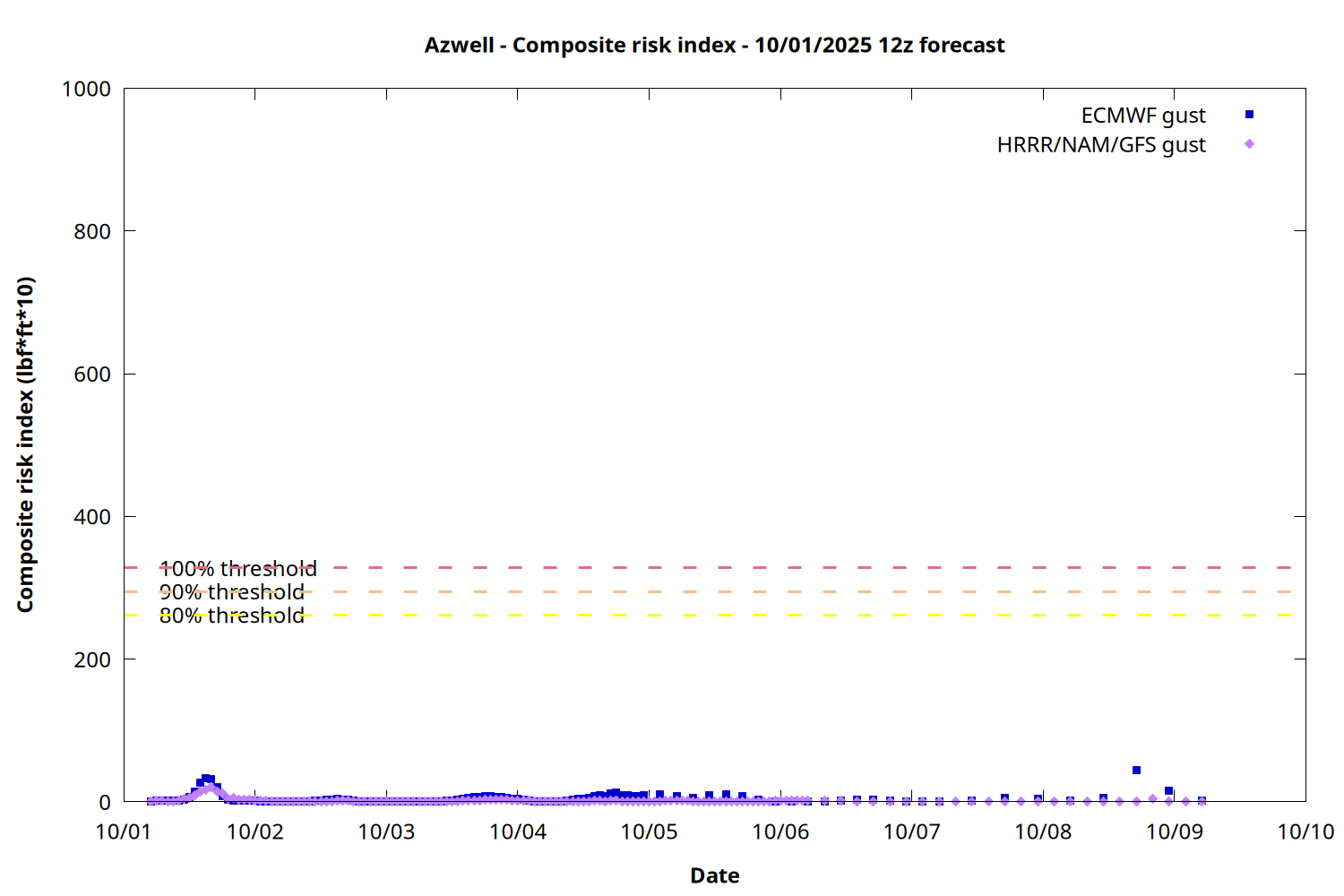The image size is (1344, 896).
Task: Select the HRRR/NAM/GFS gust legend label
Action: (x=1100, y=145)
